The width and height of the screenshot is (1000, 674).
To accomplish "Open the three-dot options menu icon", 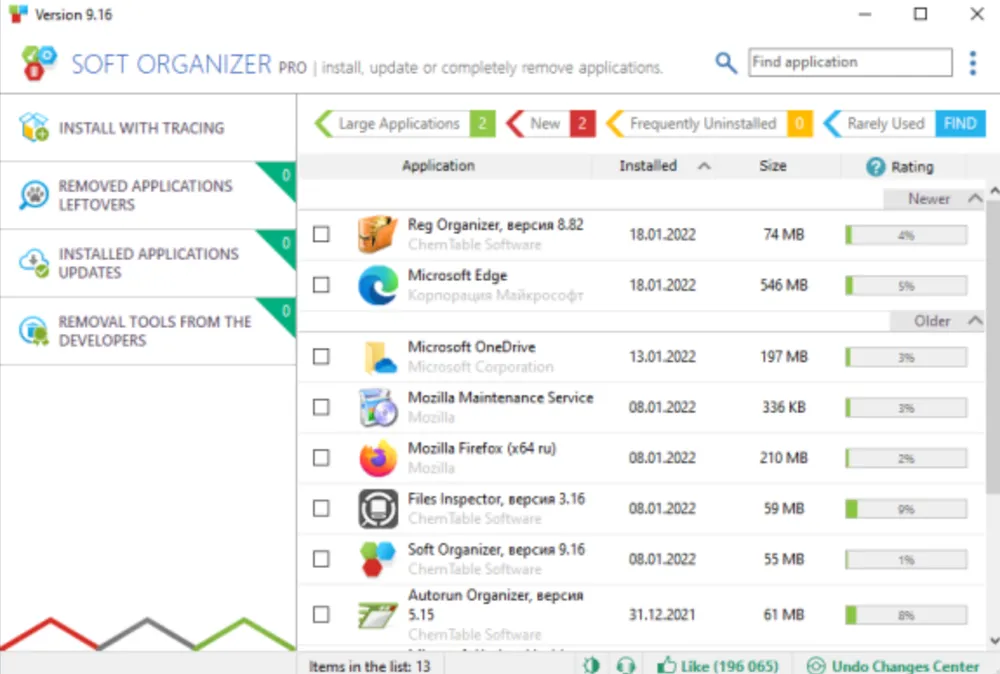I will [972, 62].
